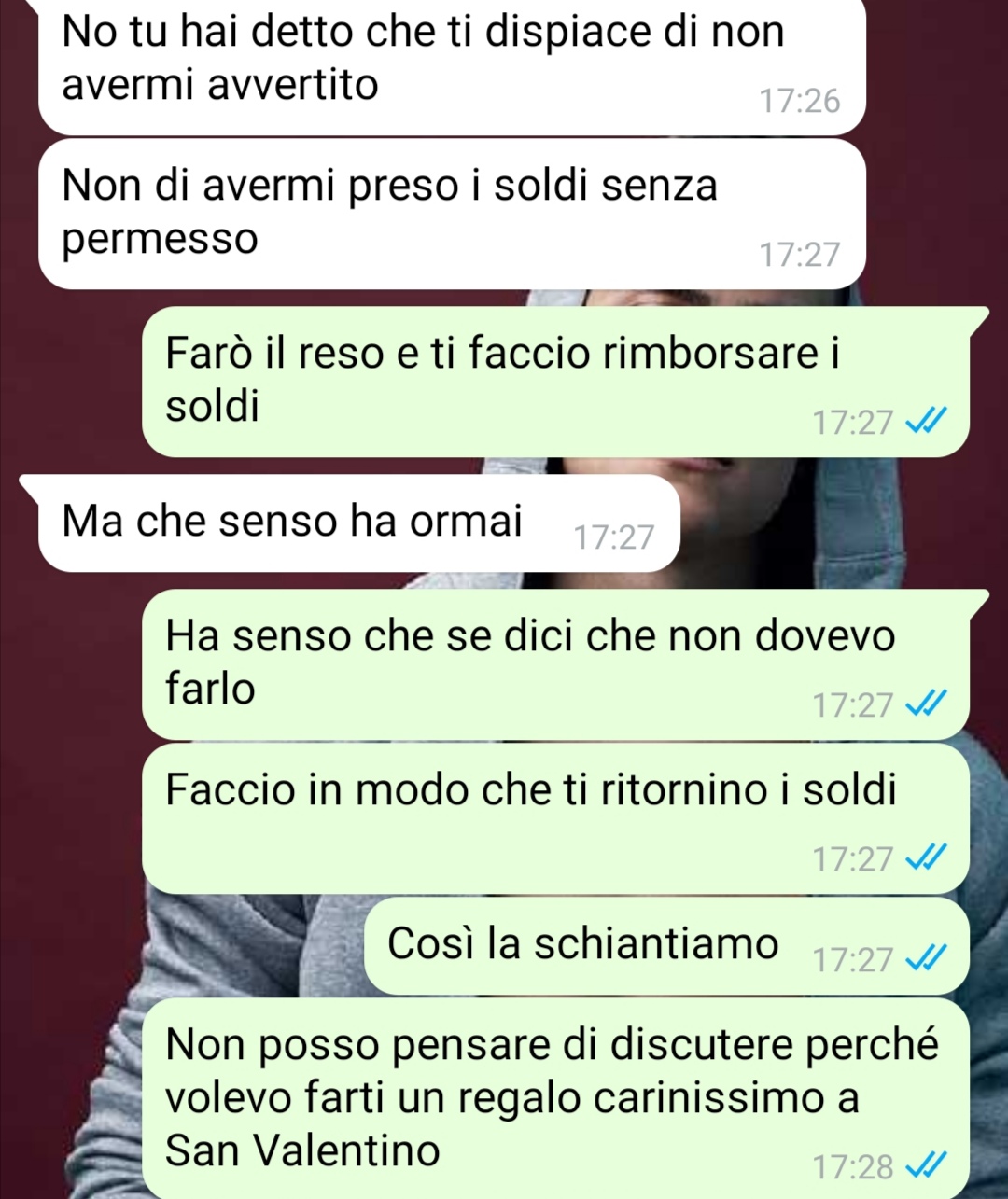Select the 'Così la schiantiamo' sent message

click(x=667, y=946)
